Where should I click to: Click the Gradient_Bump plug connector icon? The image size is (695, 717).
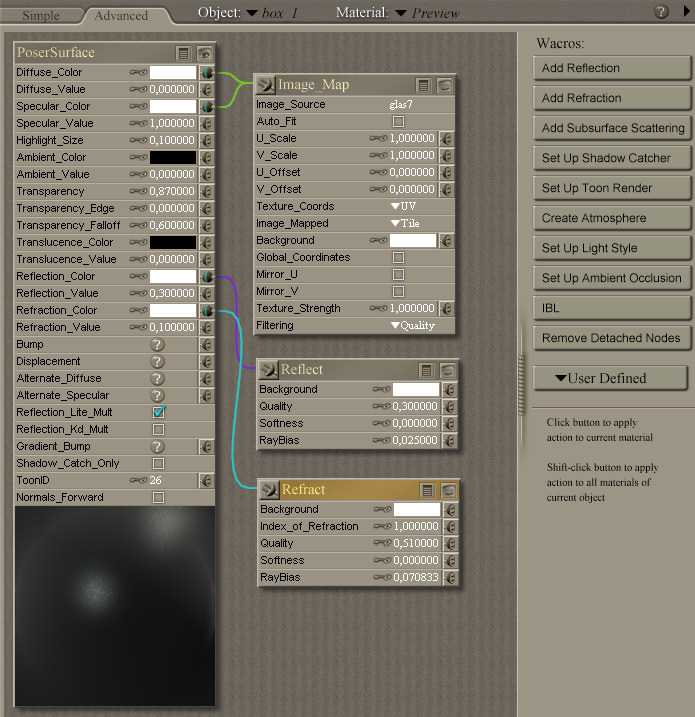(x=207, y=447)
